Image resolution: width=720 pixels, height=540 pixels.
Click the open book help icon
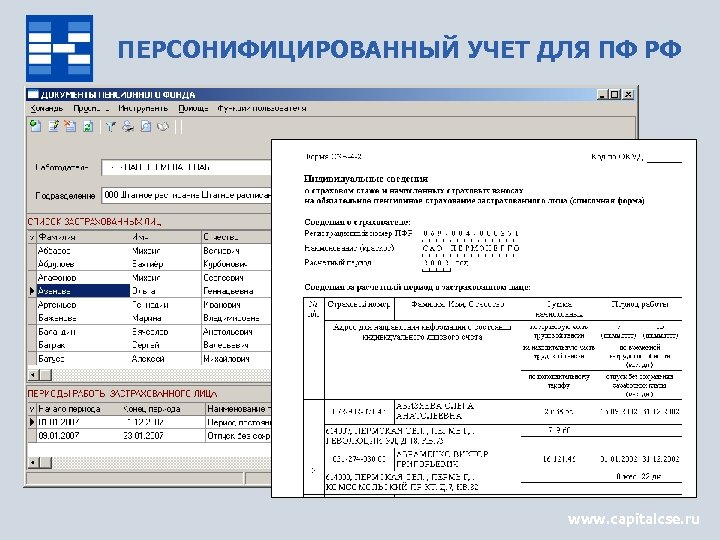tap(163, 126)
